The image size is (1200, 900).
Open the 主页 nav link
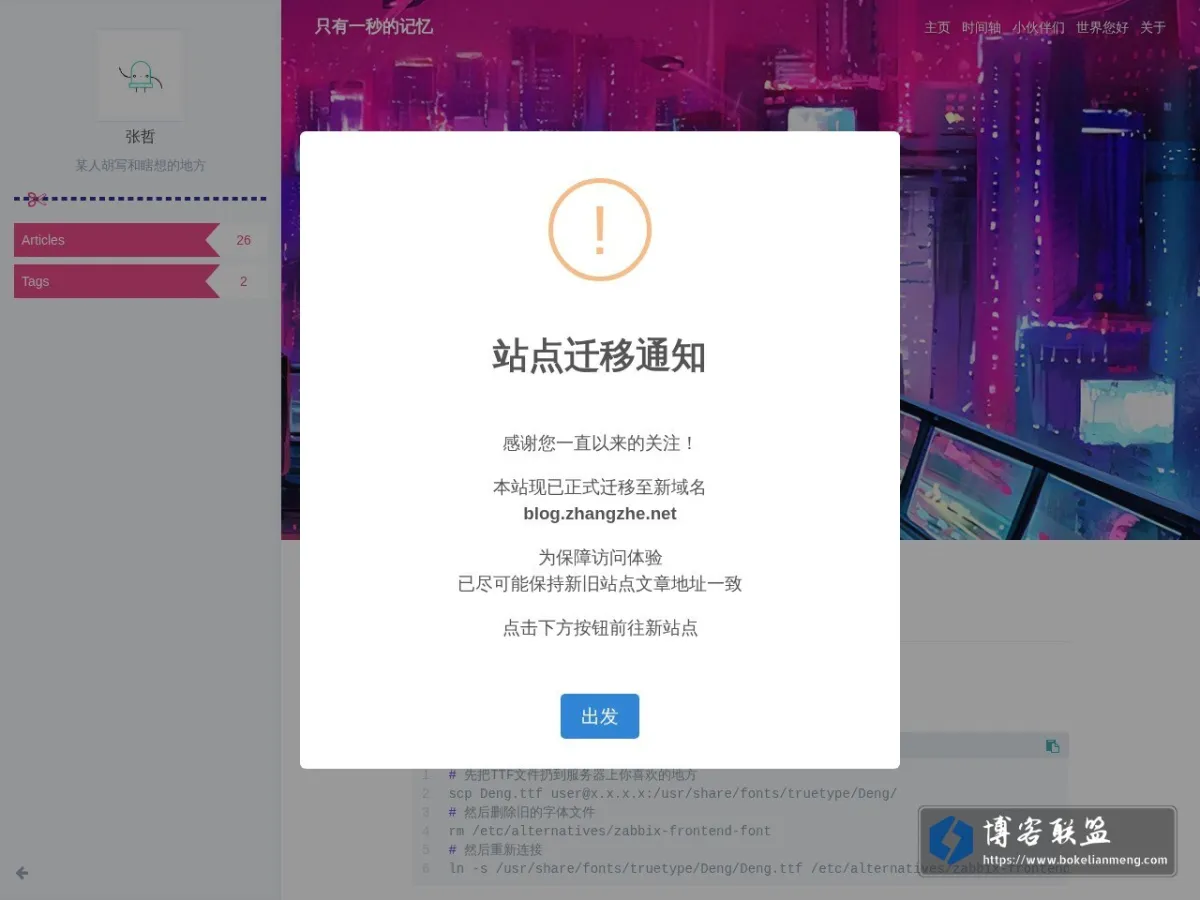click(x=937, y=27)
